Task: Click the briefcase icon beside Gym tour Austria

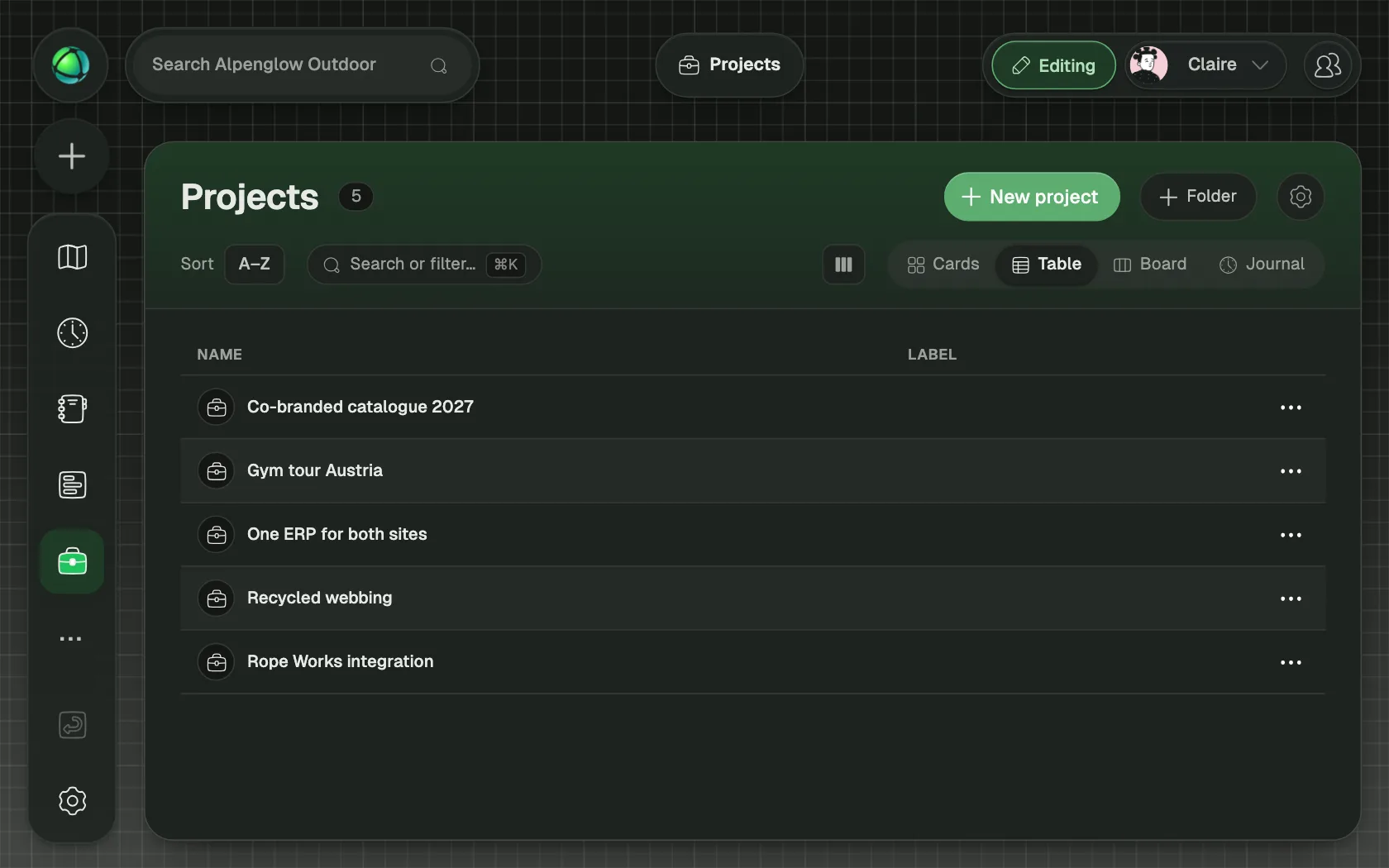Action: pyautogui.click(x=217, y=471)
